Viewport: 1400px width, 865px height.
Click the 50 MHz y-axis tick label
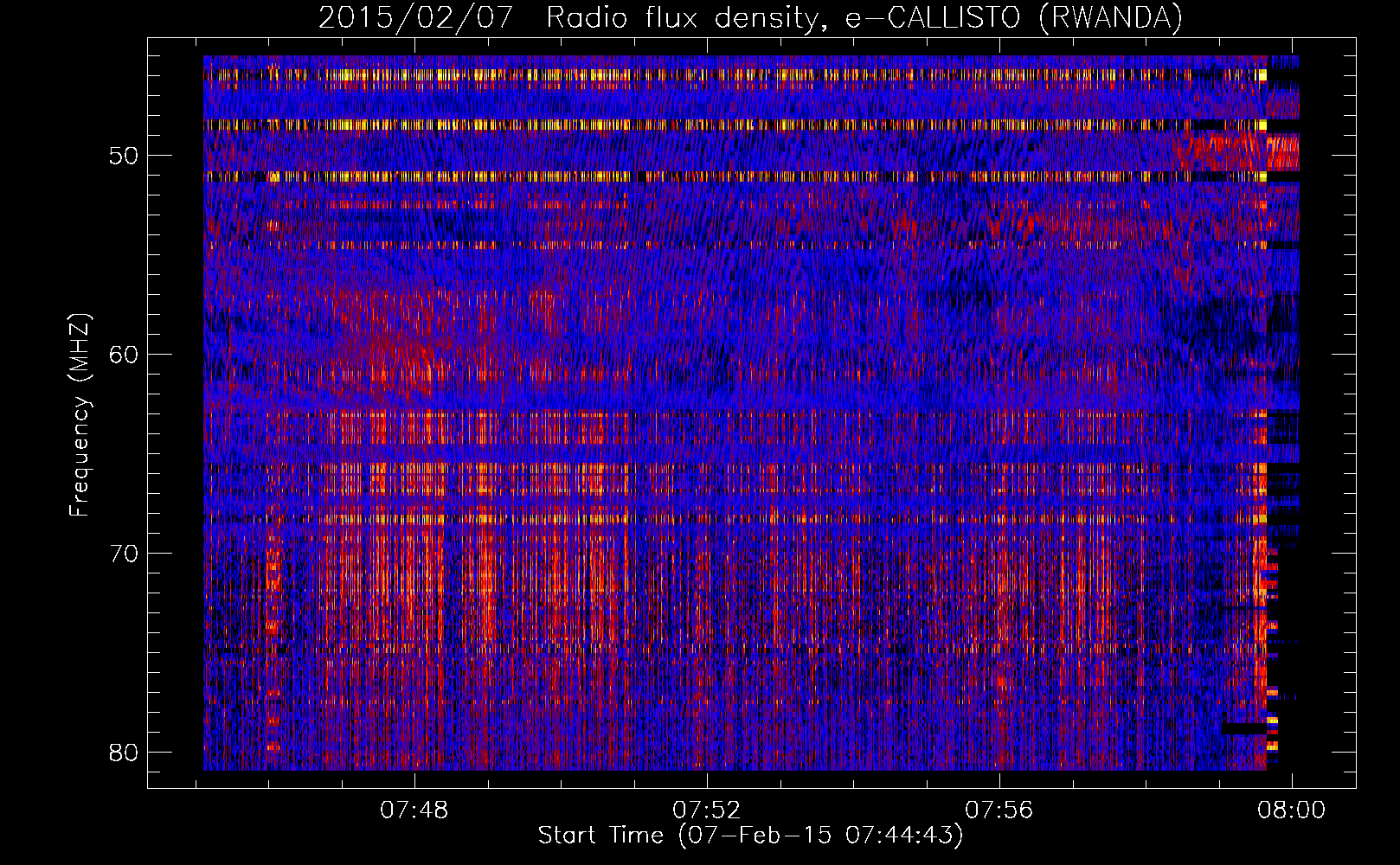(124, 156)
